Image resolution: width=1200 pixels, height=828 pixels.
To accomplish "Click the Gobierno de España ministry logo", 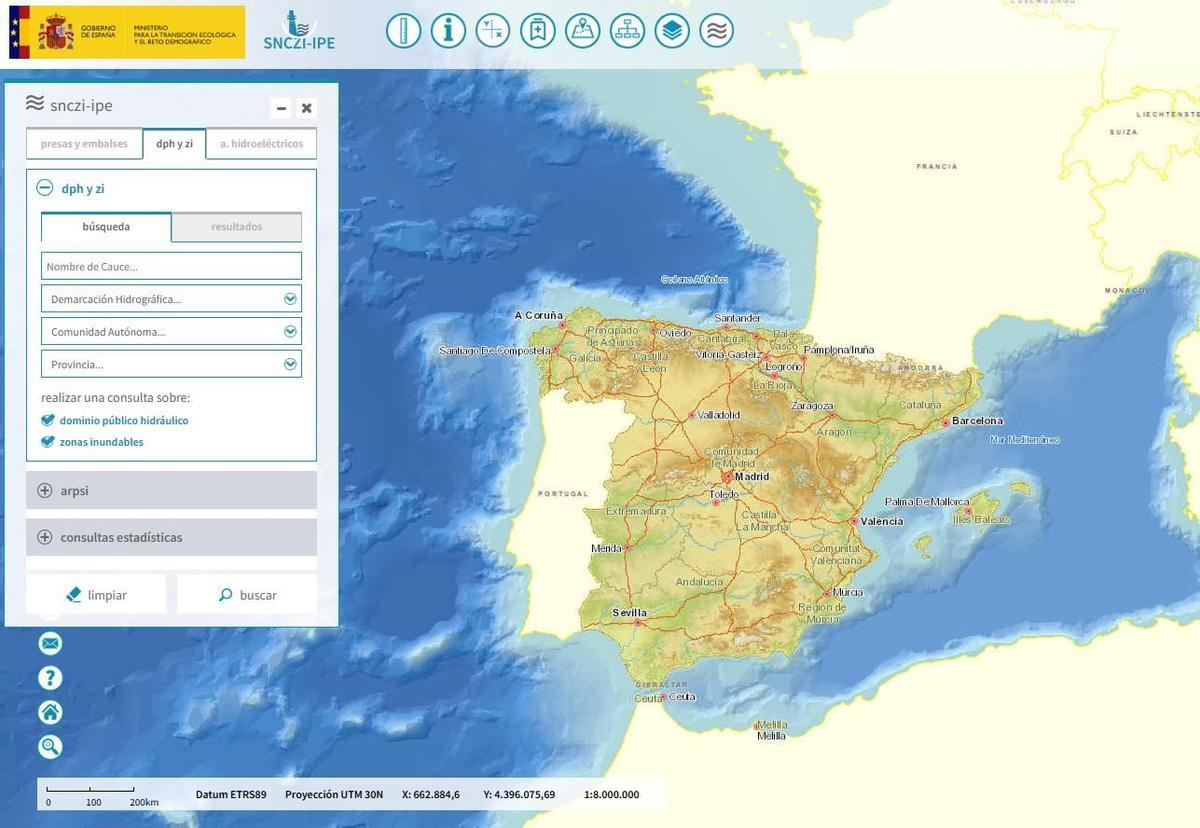I will (127, 32).
